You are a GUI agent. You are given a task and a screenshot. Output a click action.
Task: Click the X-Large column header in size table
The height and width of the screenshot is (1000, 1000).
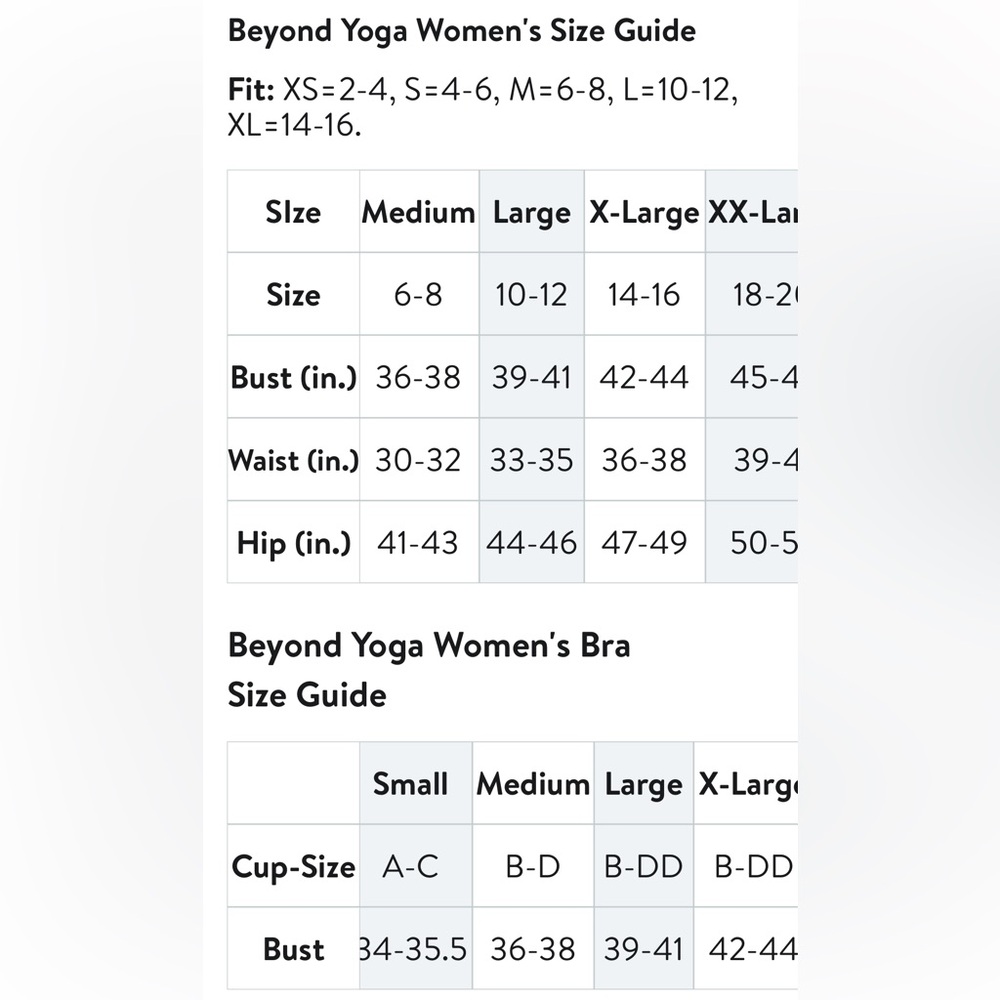[x=644, y=212]
